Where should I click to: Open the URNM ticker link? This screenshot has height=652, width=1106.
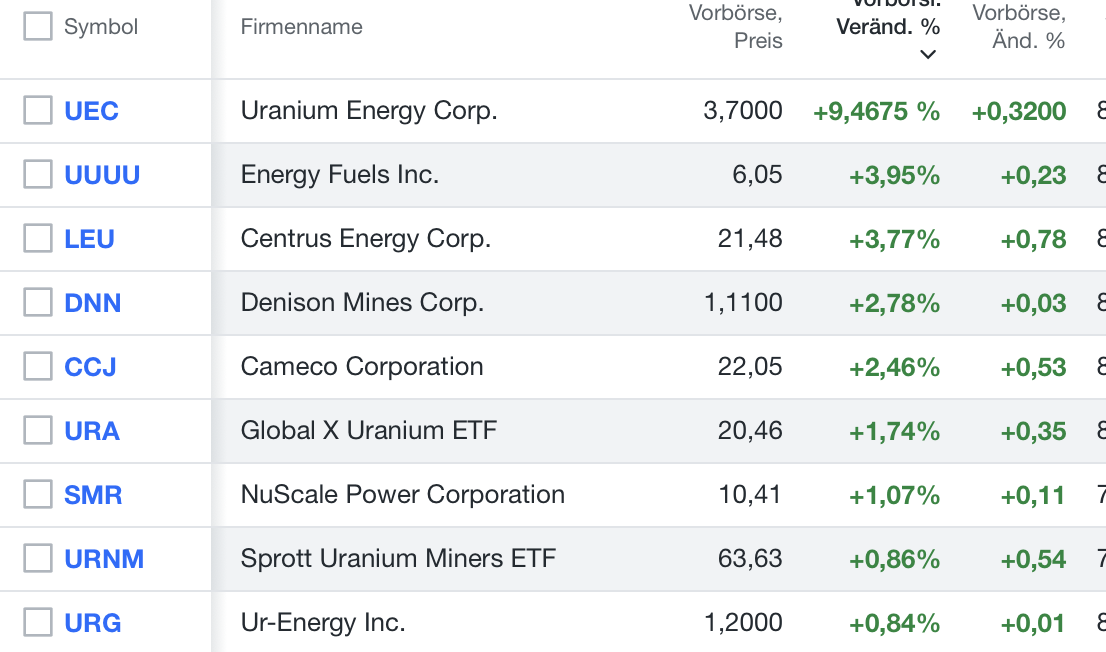tap(104, 559)
